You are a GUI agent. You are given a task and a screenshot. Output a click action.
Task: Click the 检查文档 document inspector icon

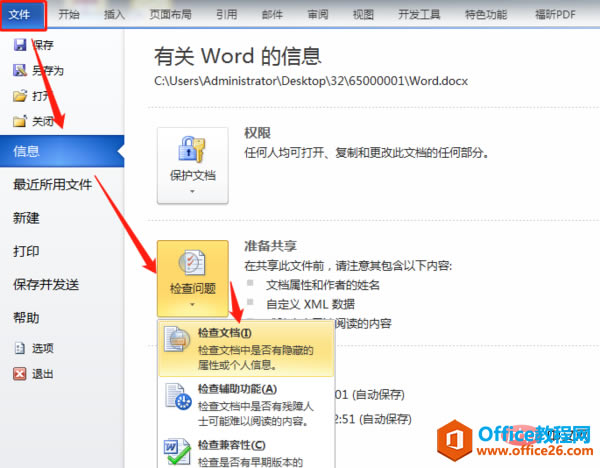177,339
